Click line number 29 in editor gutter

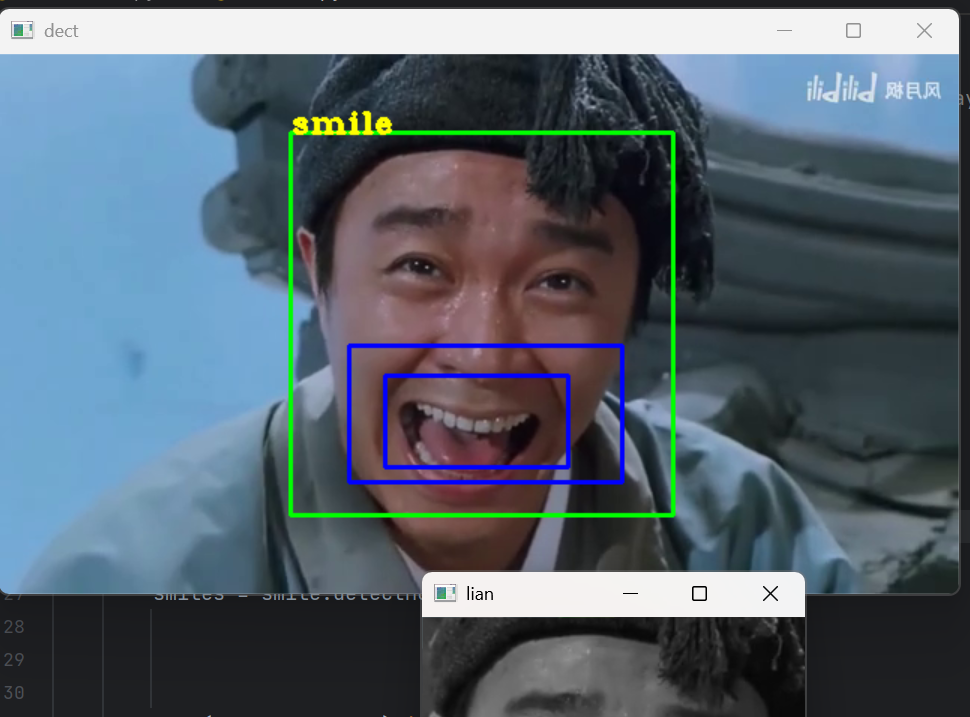tap(14, 659)
